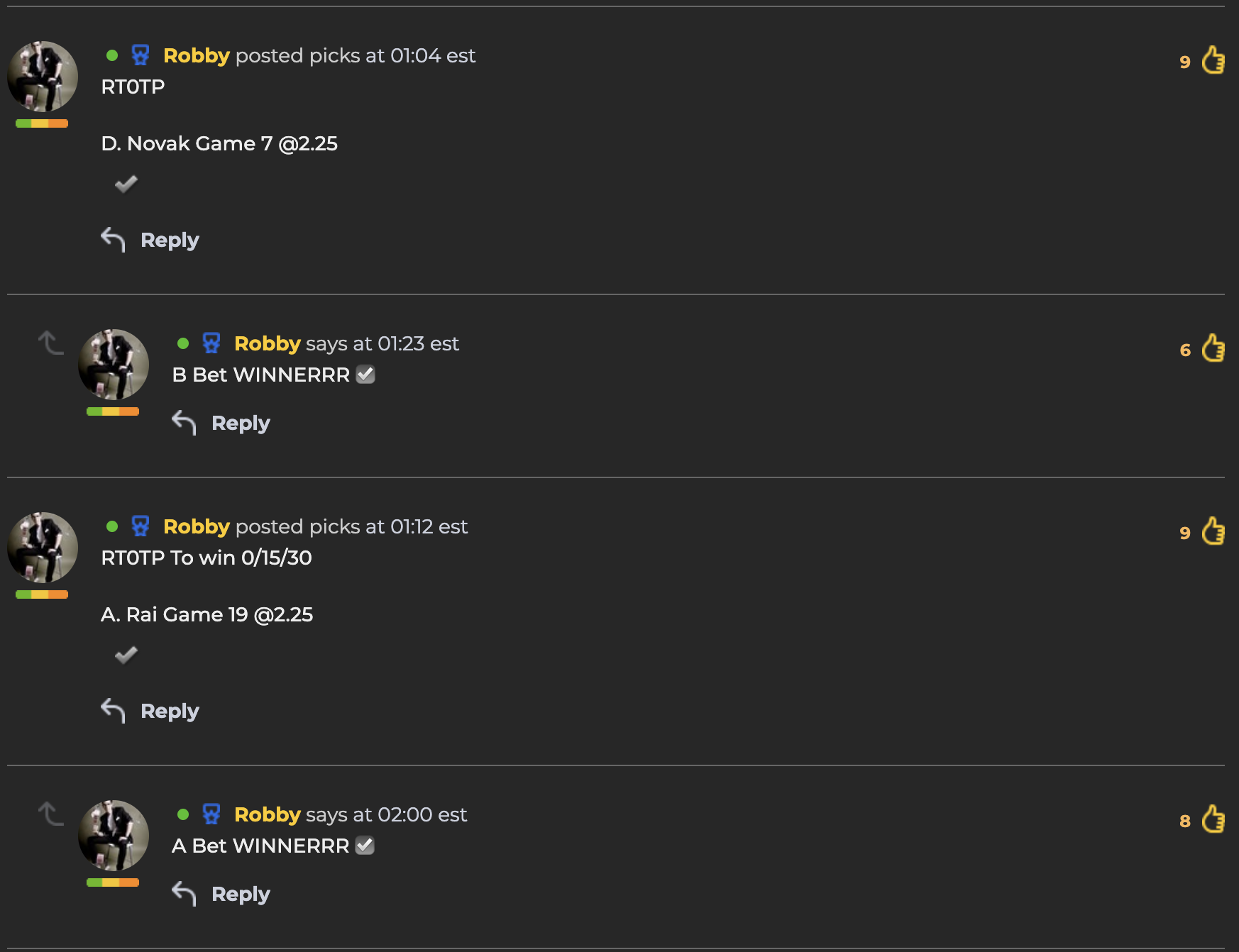Click Robby's avatar on the 01:12 post

point(43,548)
